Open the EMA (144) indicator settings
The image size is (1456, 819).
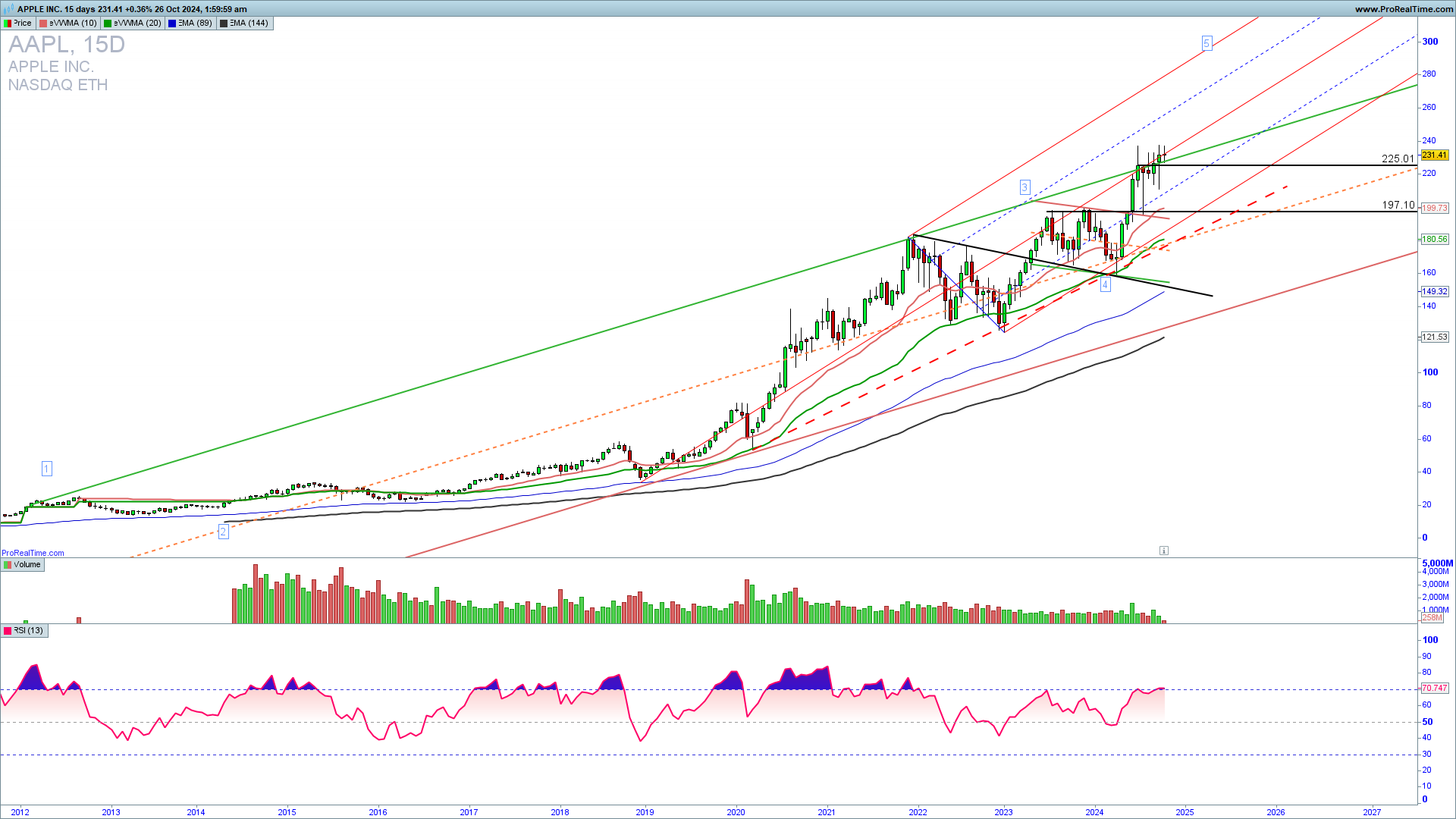pyautogui.click(x=244, y=23)
